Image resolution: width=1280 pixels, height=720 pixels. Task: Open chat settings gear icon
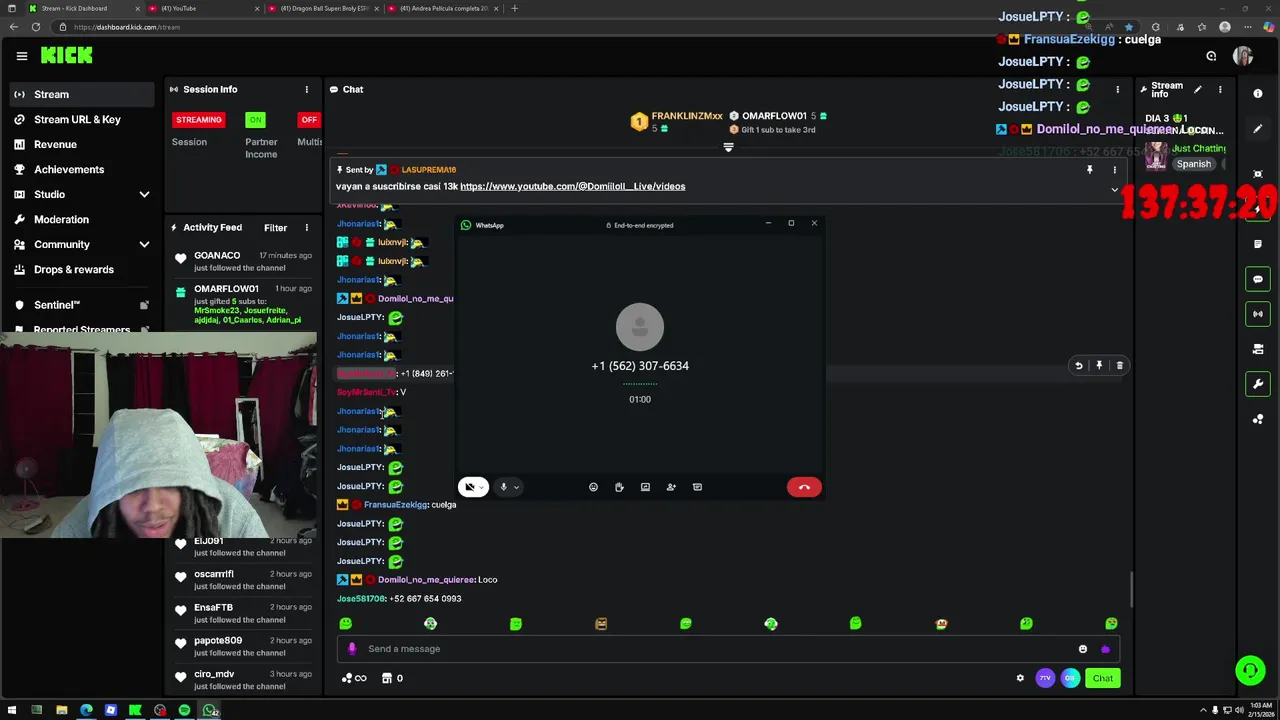(1020, 678)
